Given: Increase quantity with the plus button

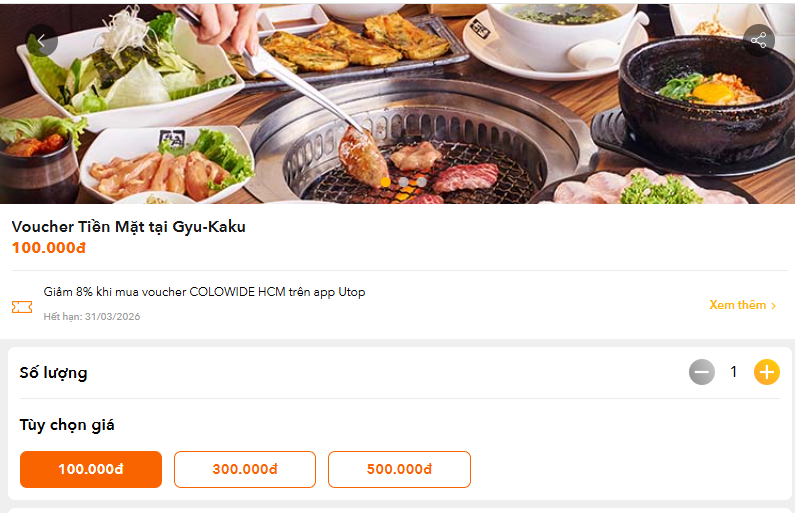Looking at the screenshot, I should [767, 373].
